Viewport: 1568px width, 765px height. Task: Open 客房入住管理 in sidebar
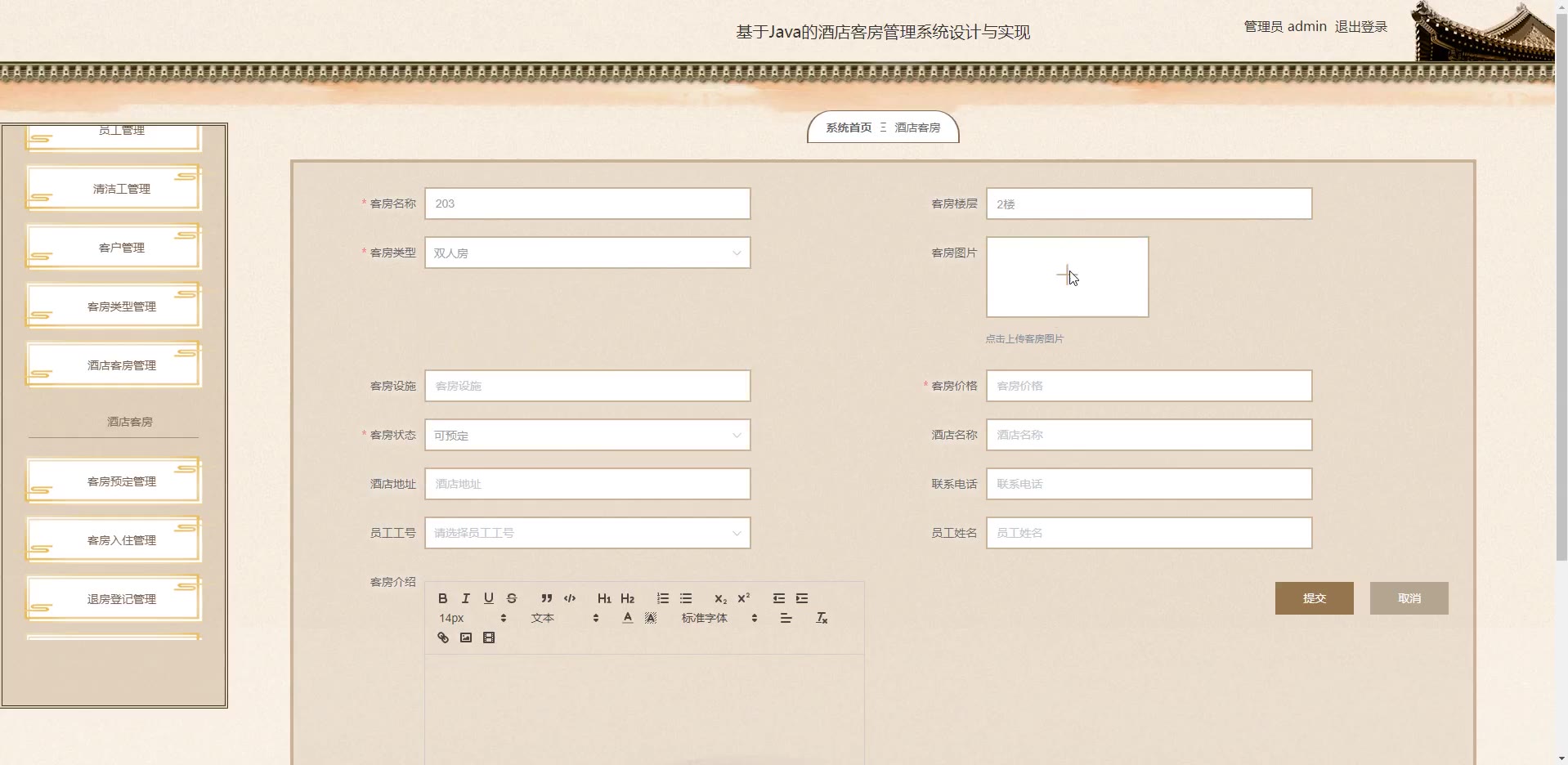click(114, 540)
